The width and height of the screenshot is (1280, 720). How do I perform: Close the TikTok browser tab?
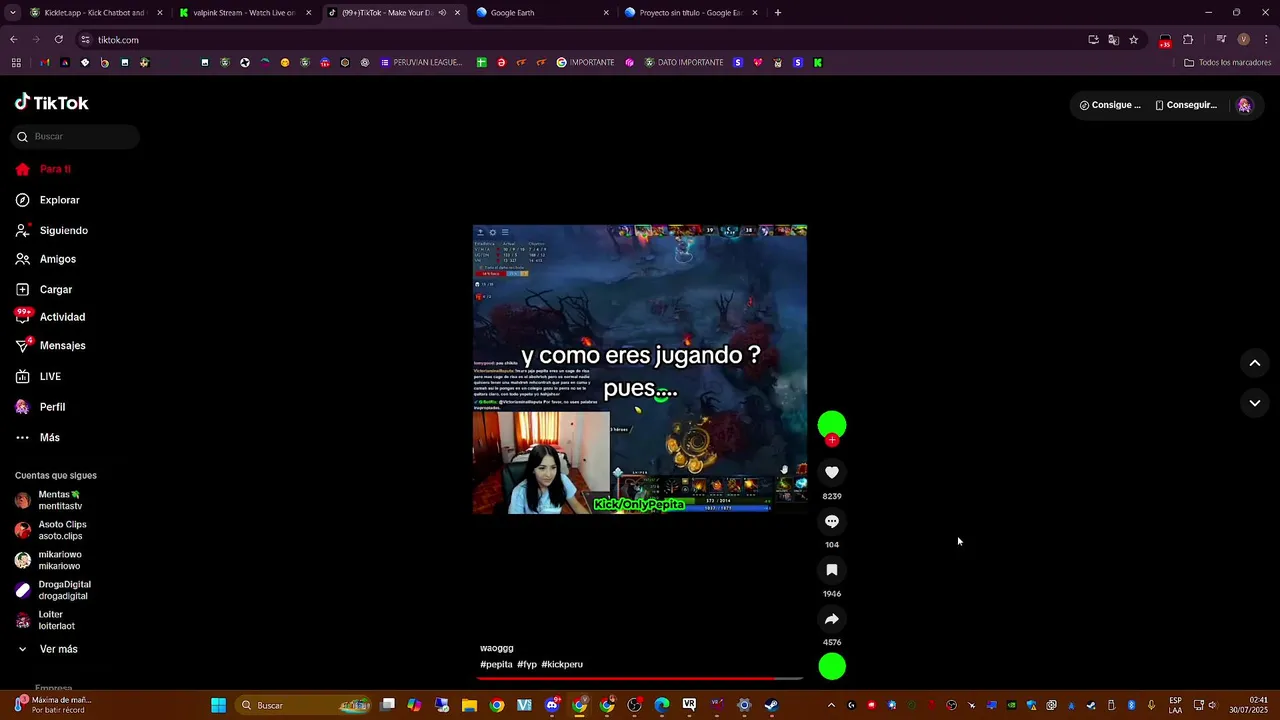coord(457,13)
